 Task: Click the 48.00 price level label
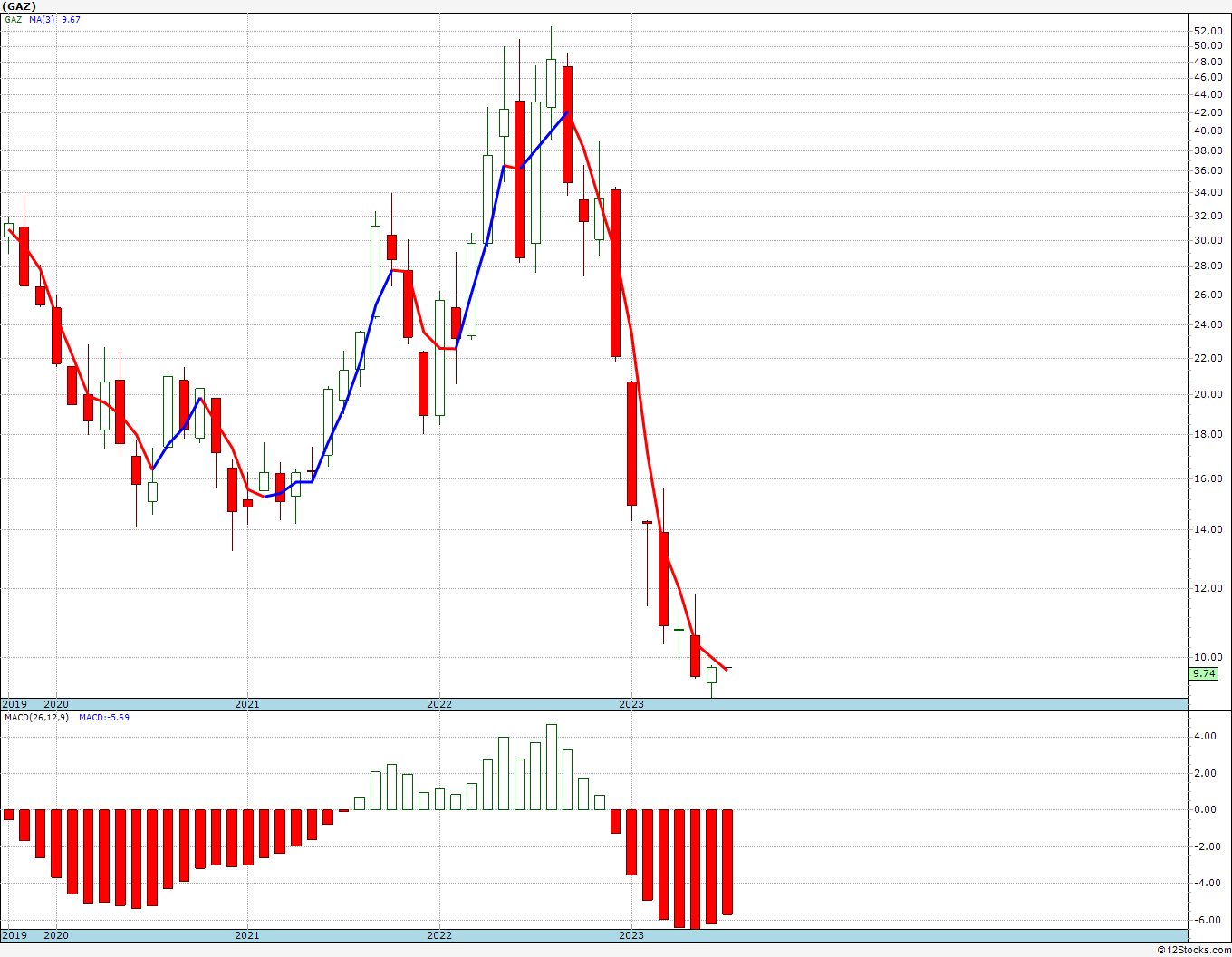pos(1208,62)
